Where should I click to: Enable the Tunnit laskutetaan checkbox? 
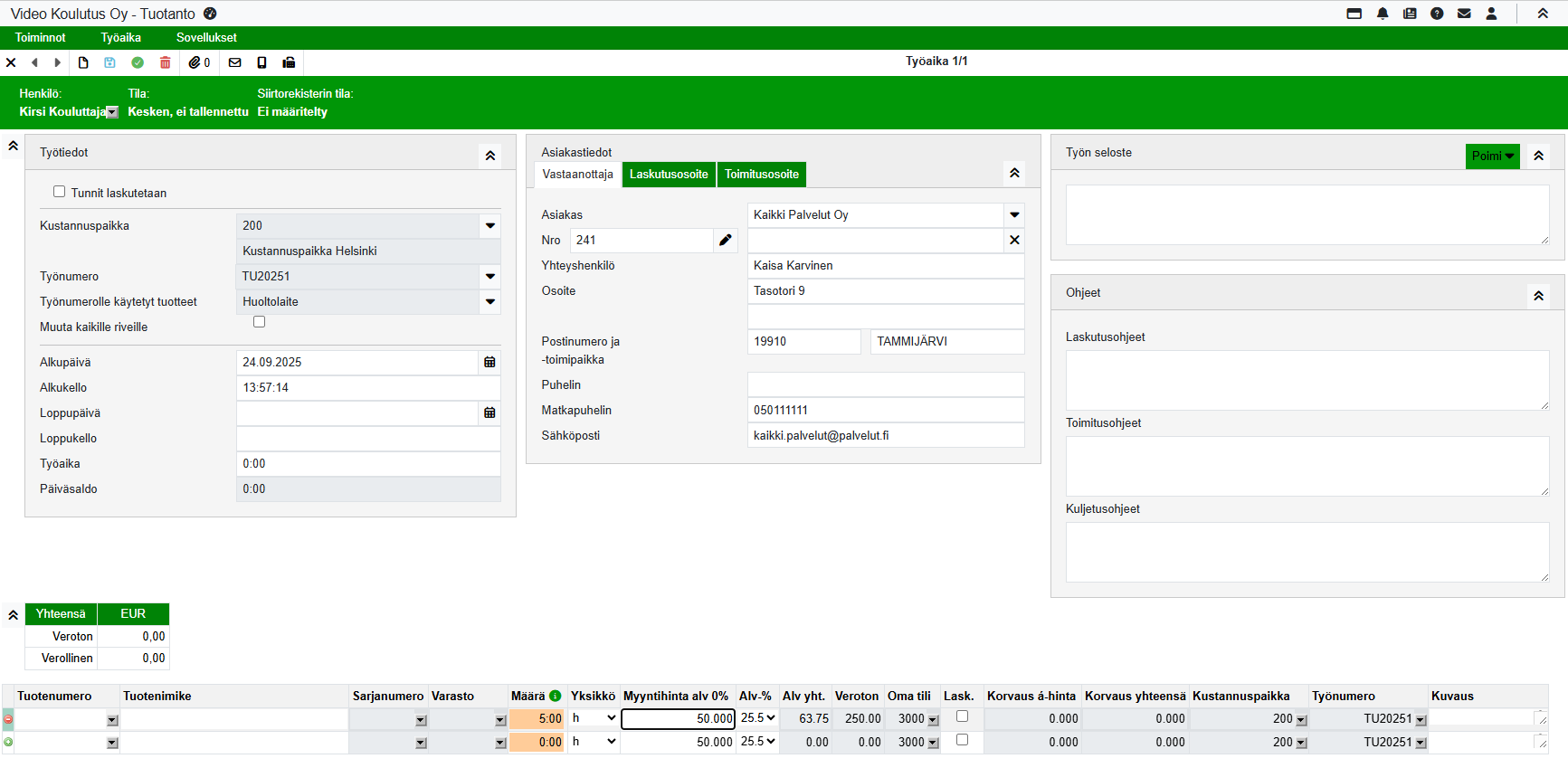(x=60, y=192)
